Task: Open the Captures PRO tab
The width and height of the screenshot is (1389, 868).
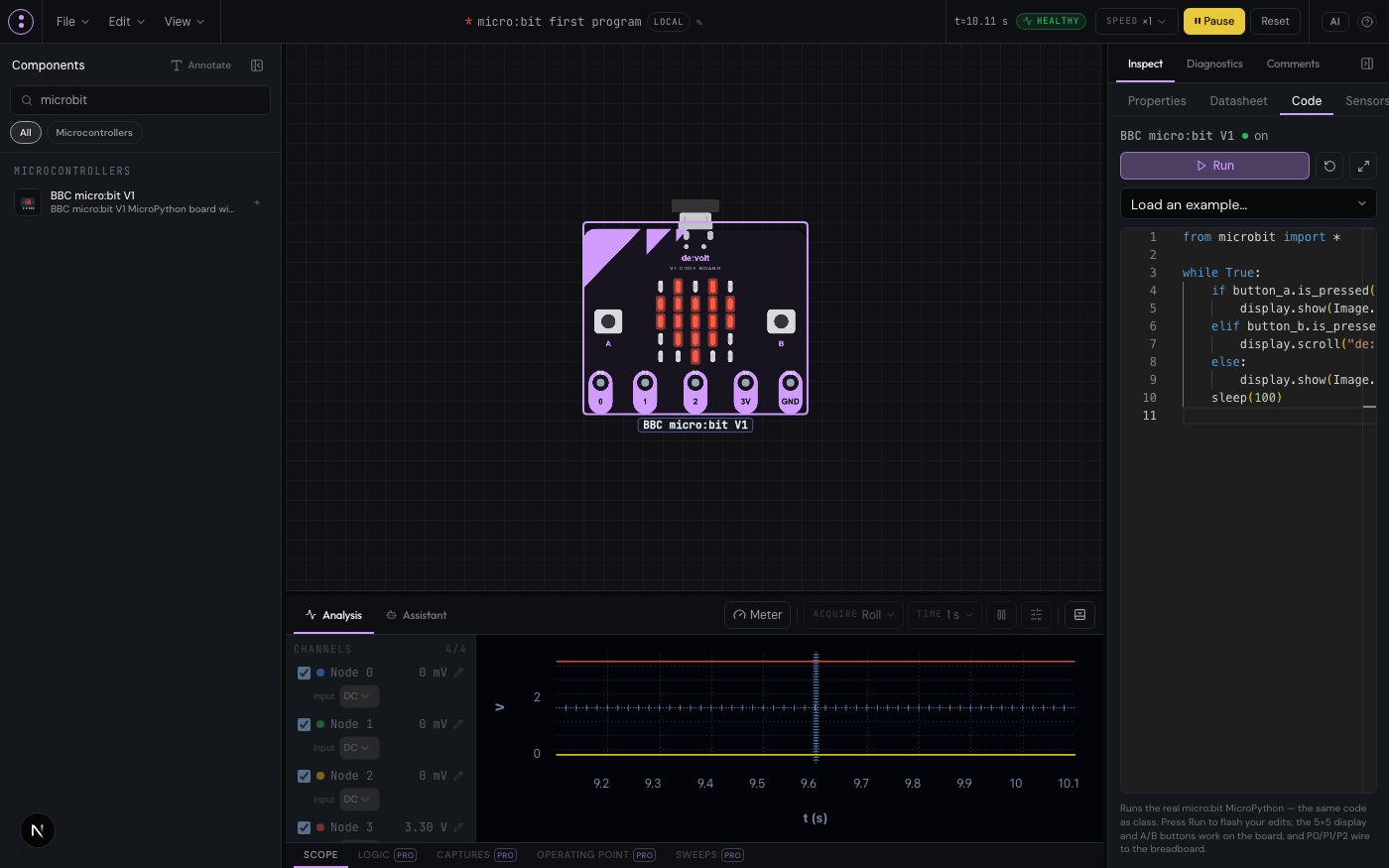Action: point(476,855)
